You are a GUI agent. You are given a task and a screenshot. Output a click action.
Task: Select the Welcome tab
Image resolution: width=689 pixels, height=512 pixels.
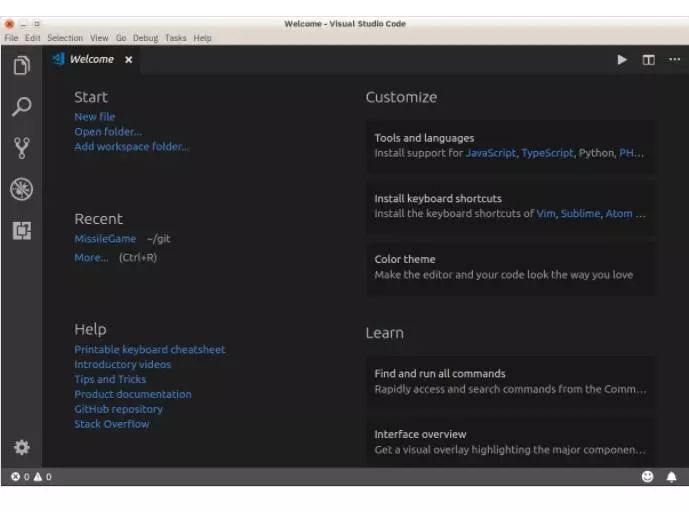(91, 59)
